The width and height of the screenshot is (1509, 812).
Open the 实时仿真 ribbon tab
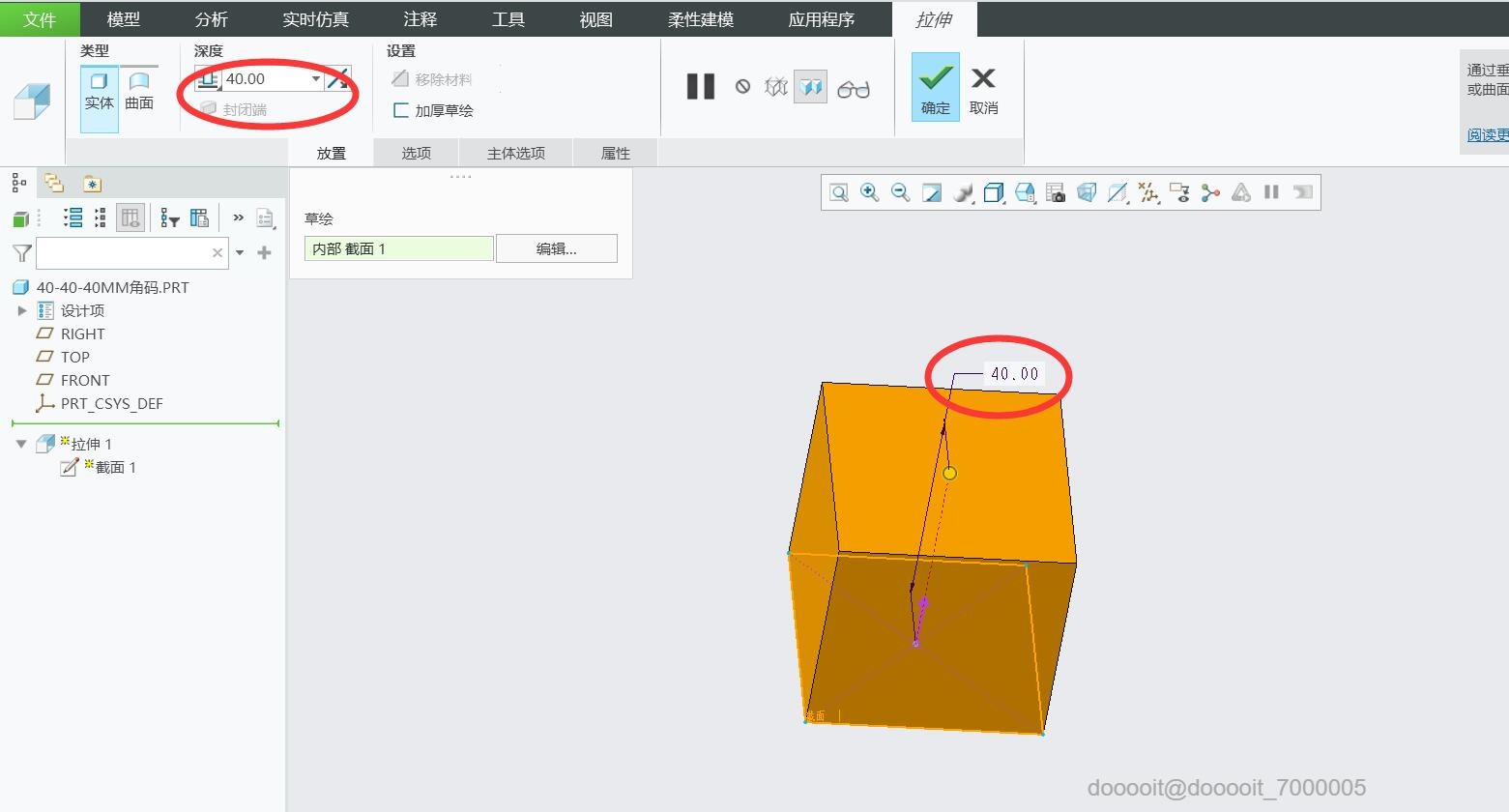pyautogui.click(x=316, y=18)
